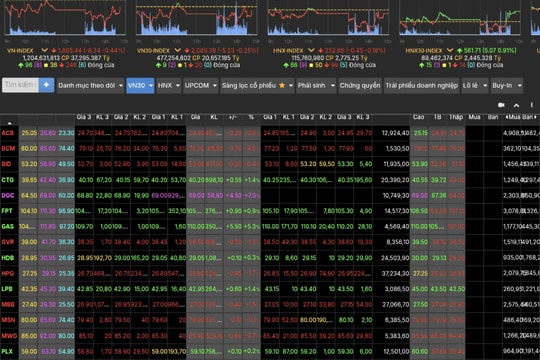
Task: Open the UPCOM board dropdown
Action: pyautogui.click(x=200, y=85)
